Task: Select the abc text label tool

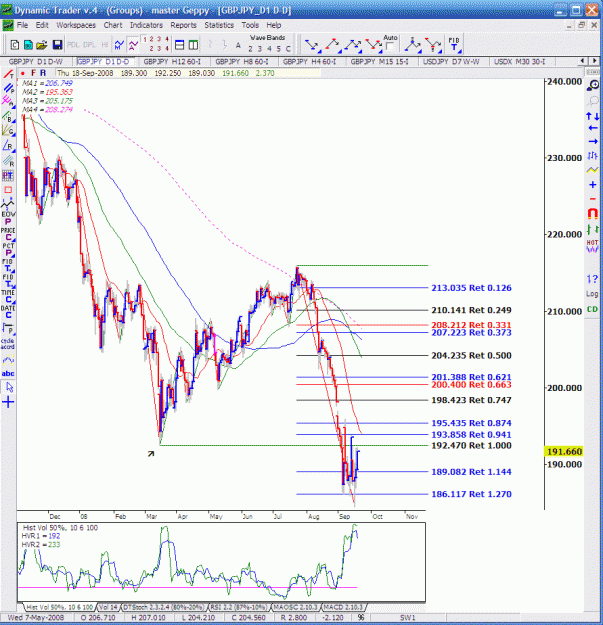Action: click(8, 373)
